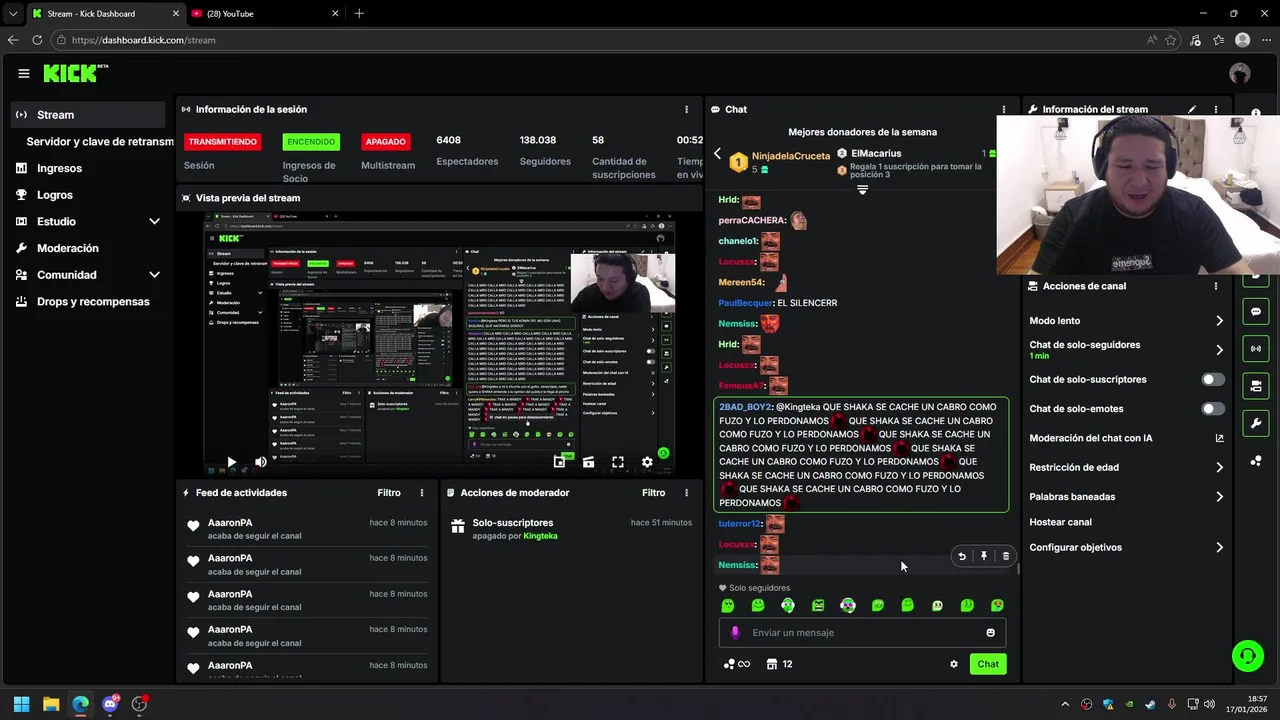
Task: Click the Enviar un mensaje input field
Action: (x=862, y=632)
